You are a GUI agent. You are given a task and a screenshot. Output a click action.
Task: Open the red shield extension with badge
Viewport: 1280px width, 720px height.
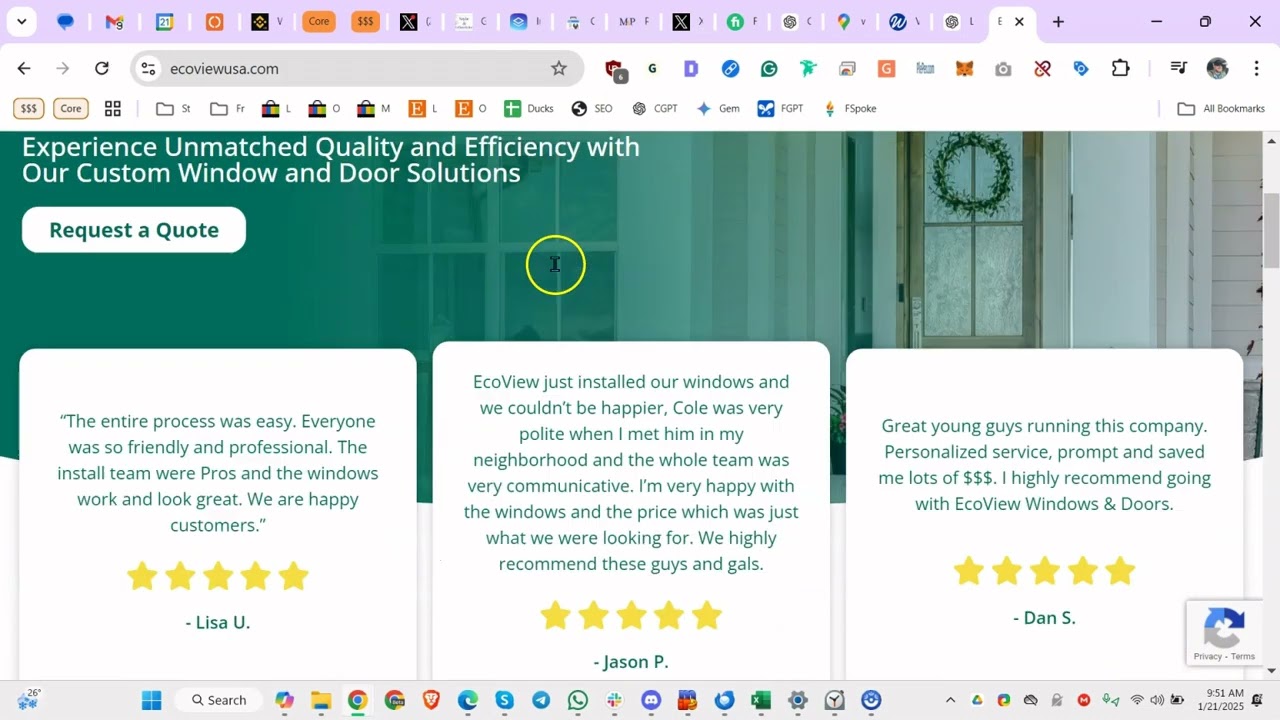click(615, 69)
